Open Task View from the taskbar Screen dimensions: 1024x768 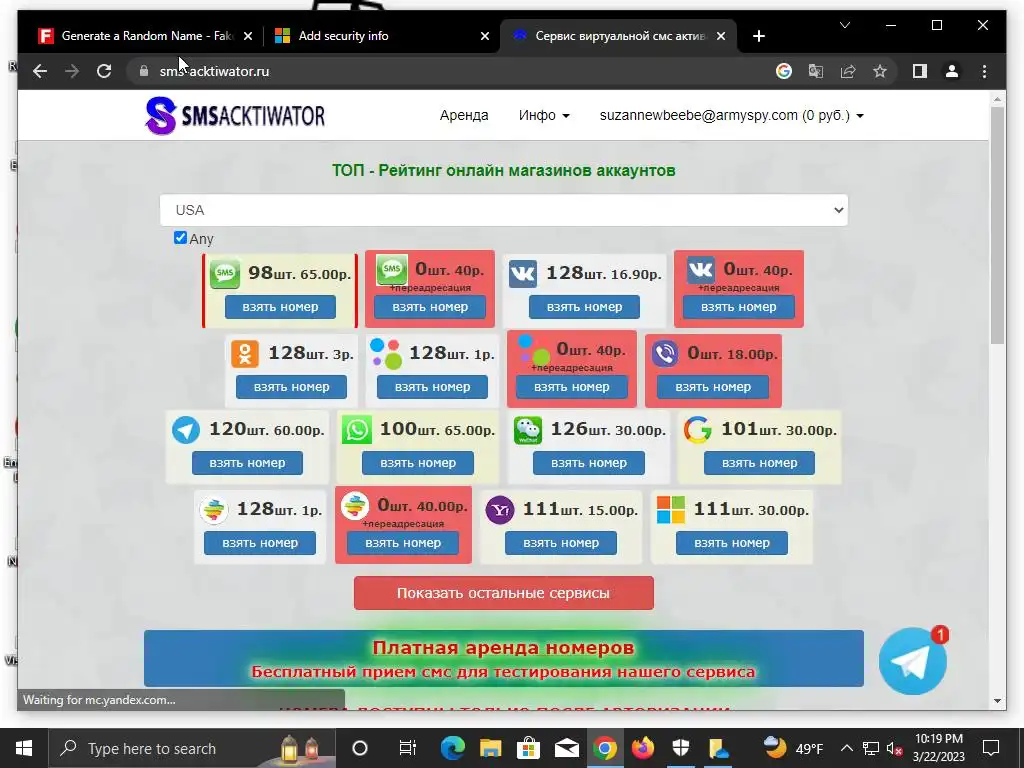point(408,748)
